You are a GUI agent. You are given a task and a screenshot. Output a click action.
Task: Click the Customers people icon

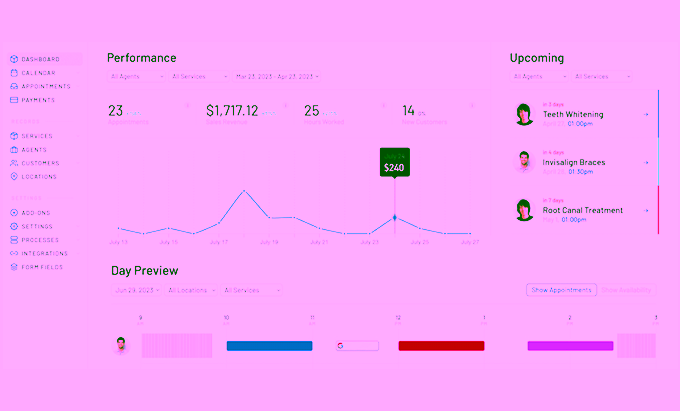(x=13, y=163)
